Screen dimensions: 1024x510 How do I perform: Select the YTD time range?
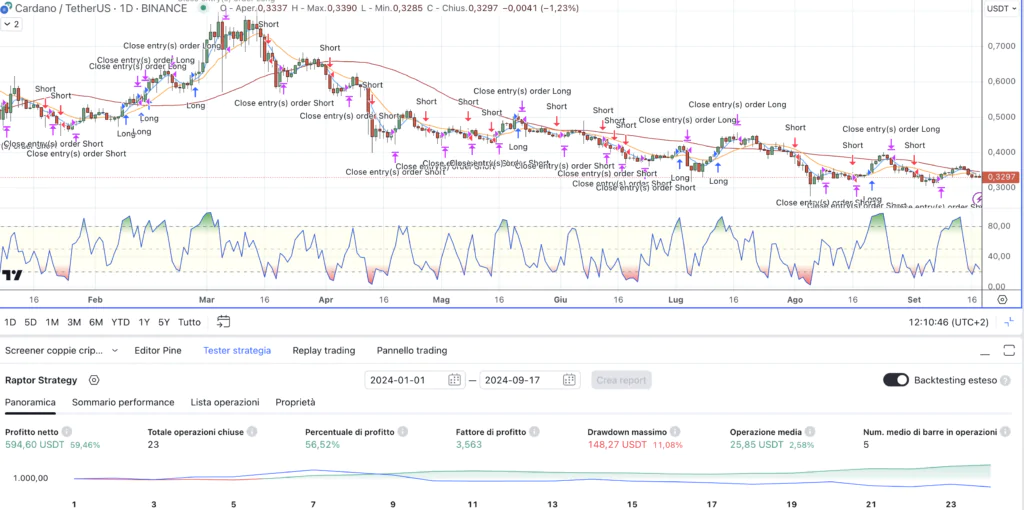pyautogui.click(x=120, y=322)
